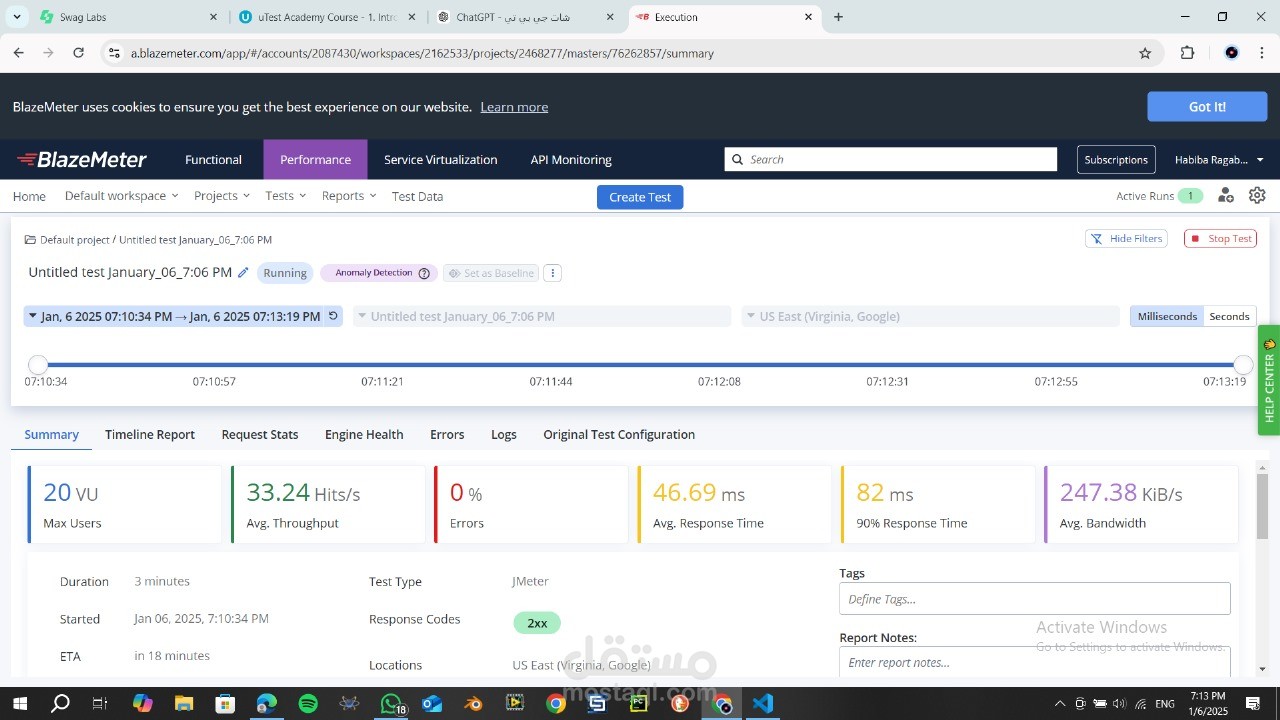Open the green Help Center side tab

1269,380
